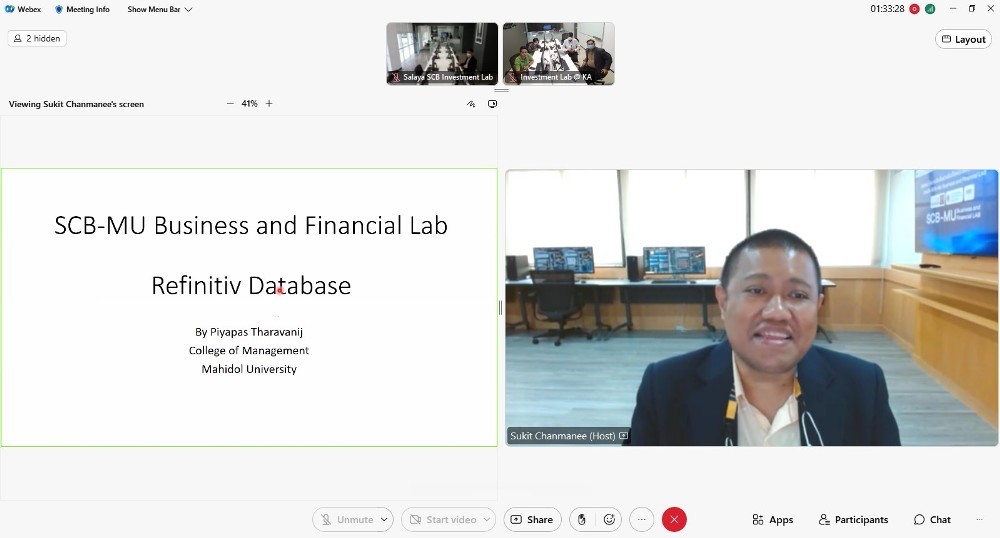Zoom in shared screen with plus button
The image size is (1000, 538).
[x=269, y=104]
